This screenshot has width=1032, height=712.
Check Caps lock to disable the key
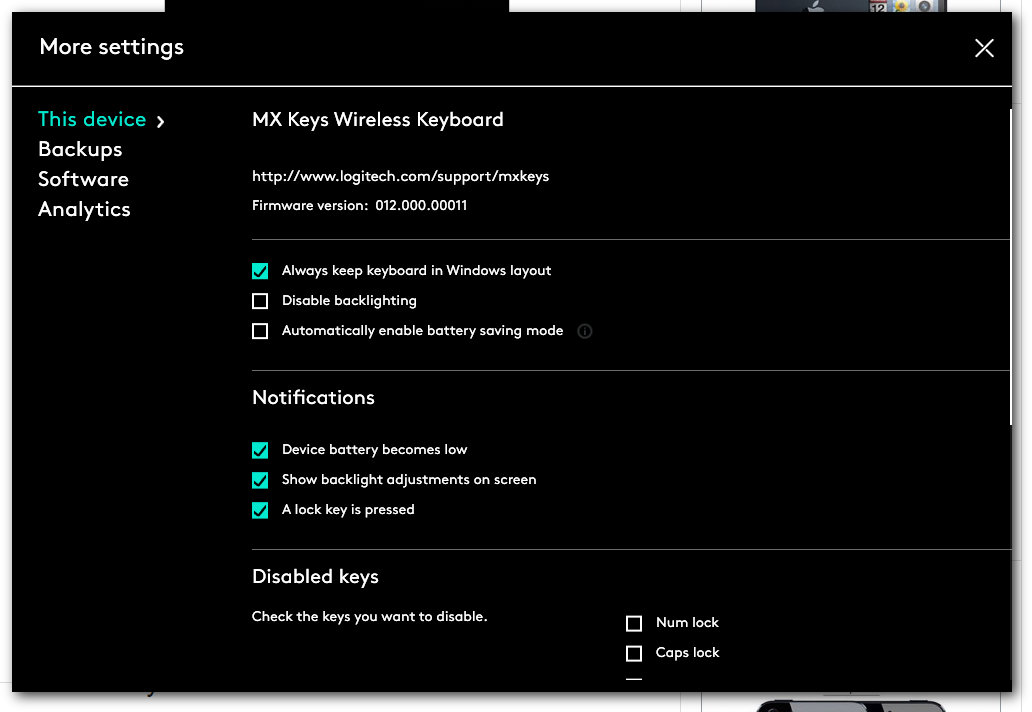[634, 653]
